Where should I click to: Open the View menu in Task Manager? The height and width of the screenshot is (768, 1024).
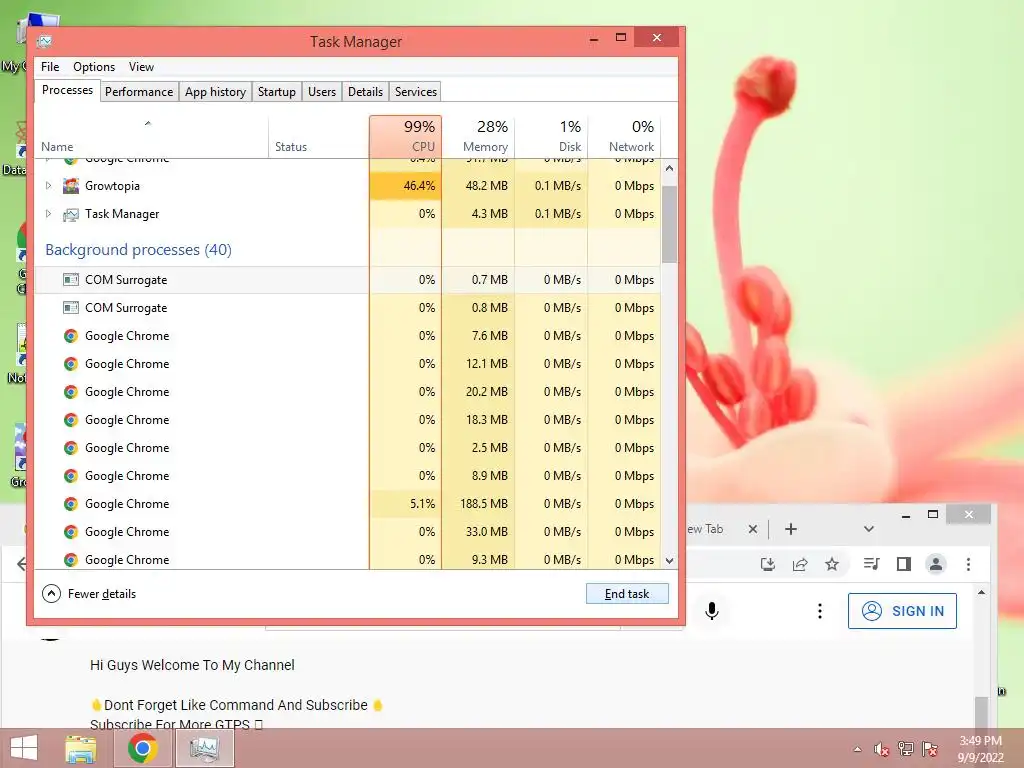(141, 67)
